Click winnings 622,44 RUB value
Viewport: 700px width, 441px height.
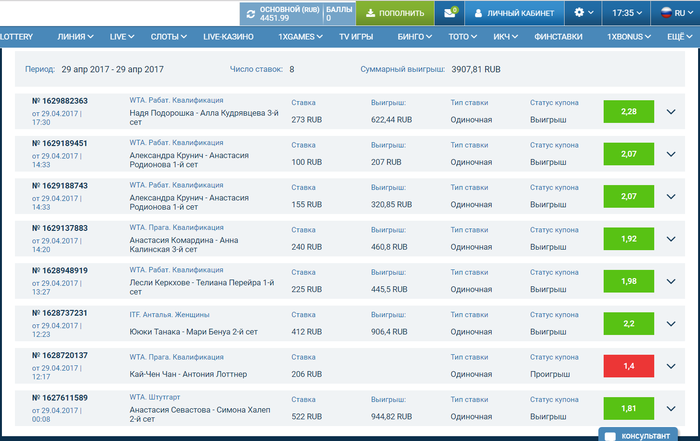[392, 120]
